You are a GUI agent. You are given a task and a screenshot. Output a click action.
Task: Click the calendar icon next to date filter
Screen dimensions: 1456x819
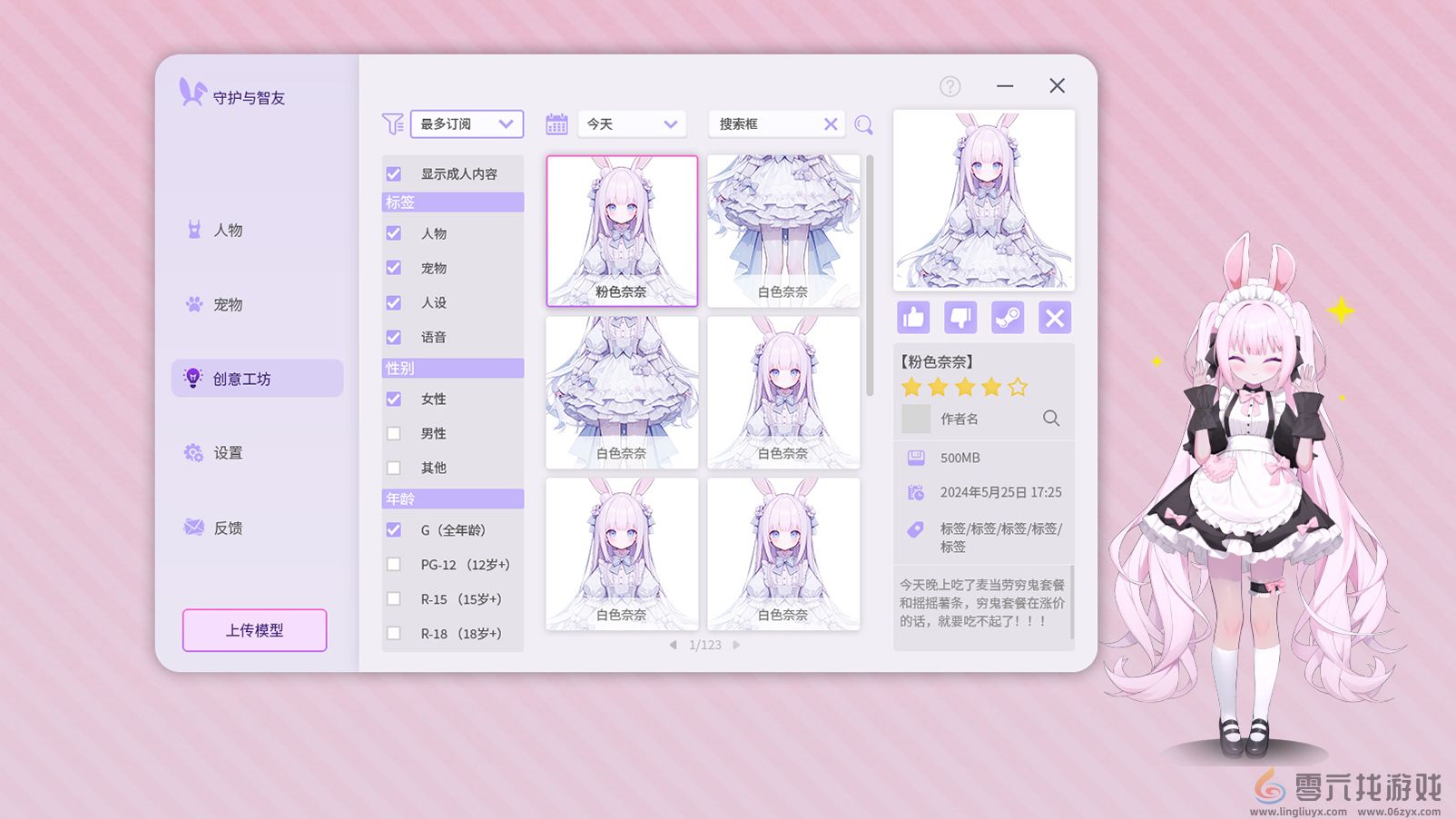[556, 123]
